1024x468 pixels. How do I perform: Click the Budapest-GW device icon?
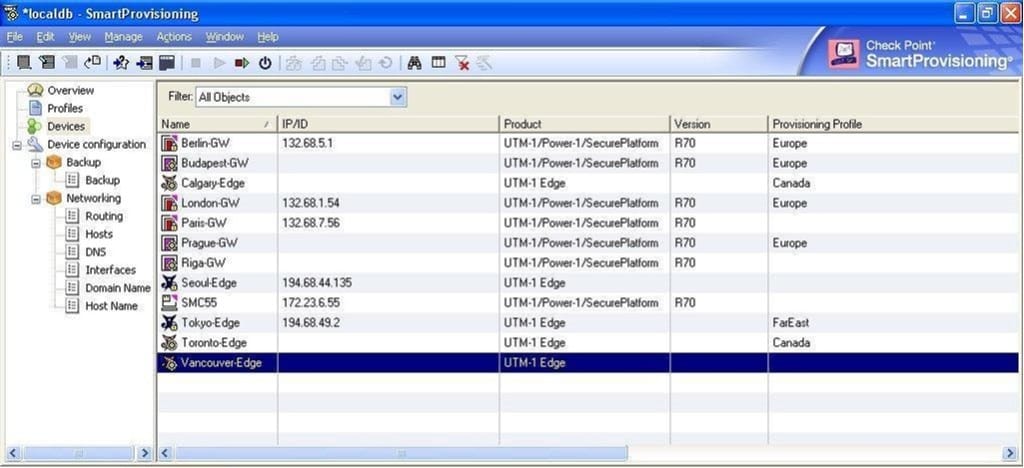[169, 163]
